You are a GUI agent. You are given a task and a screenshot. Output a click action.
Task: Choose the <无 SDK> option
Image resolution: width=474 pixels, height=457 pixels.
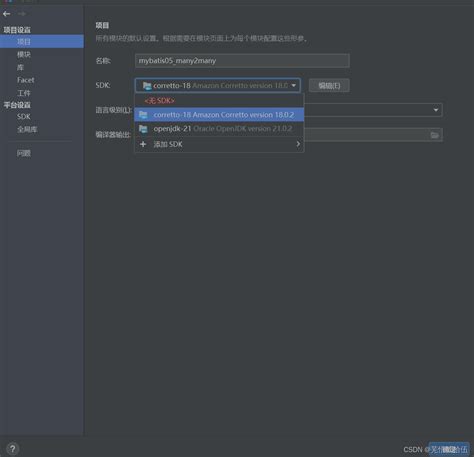click(x=219, y=100)
